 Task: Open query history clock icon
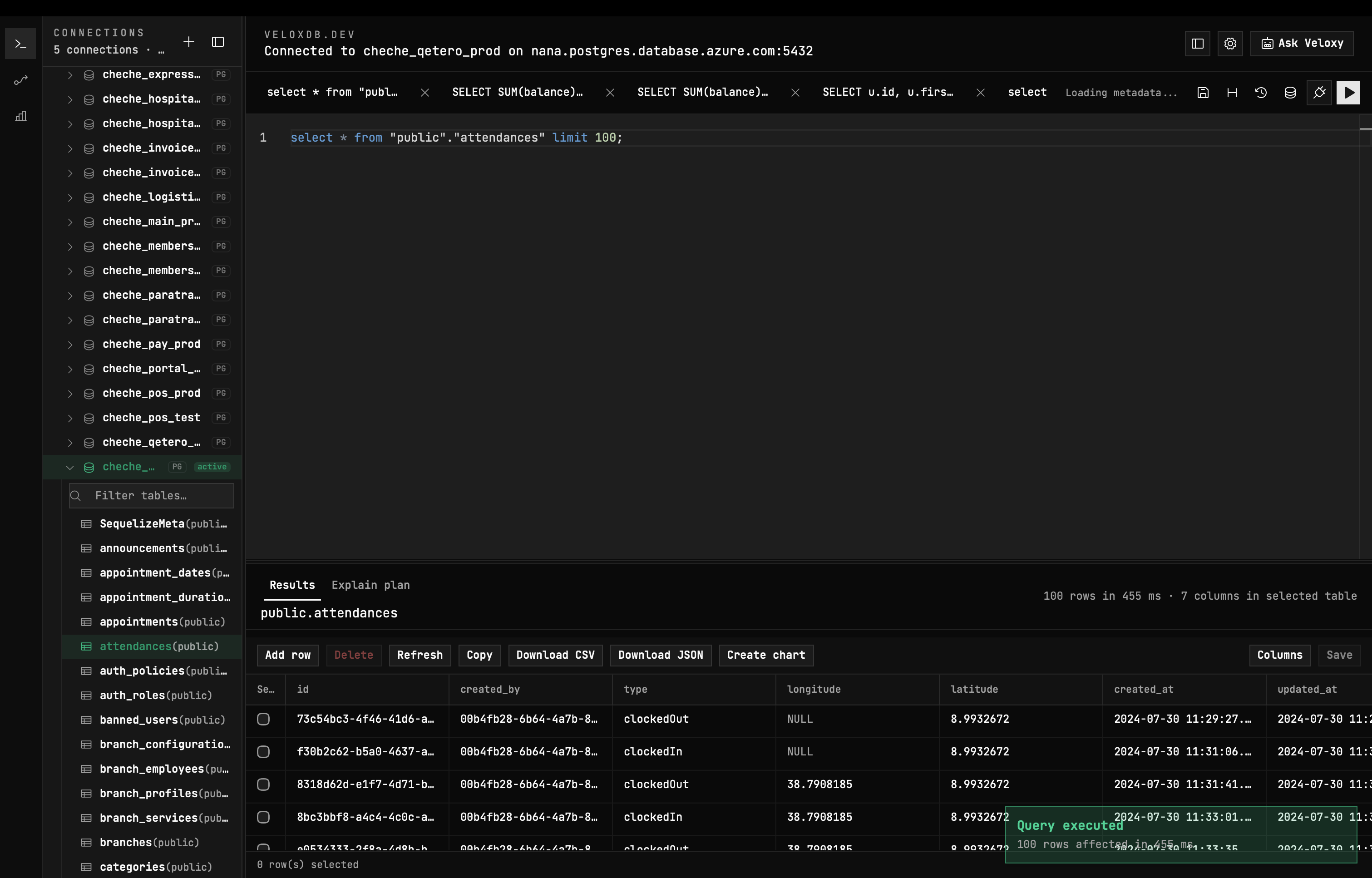click(x=1261, y=92)
